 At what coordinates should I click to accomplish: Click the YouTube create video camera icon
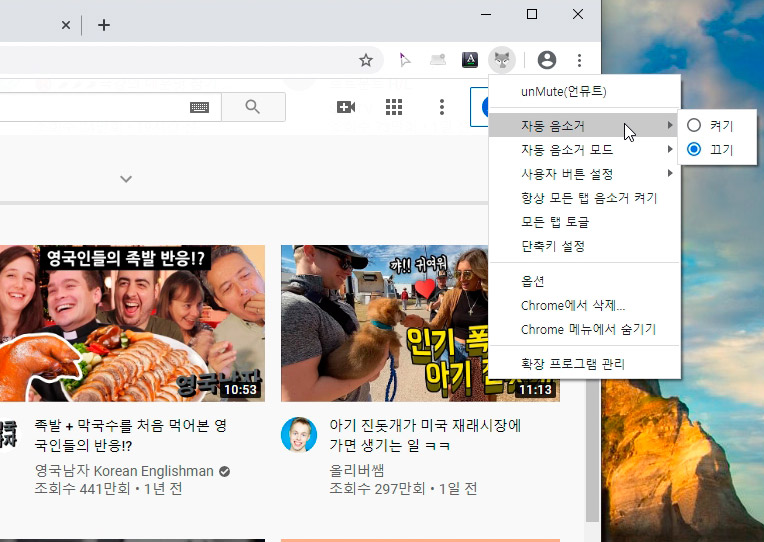(346, 107)
